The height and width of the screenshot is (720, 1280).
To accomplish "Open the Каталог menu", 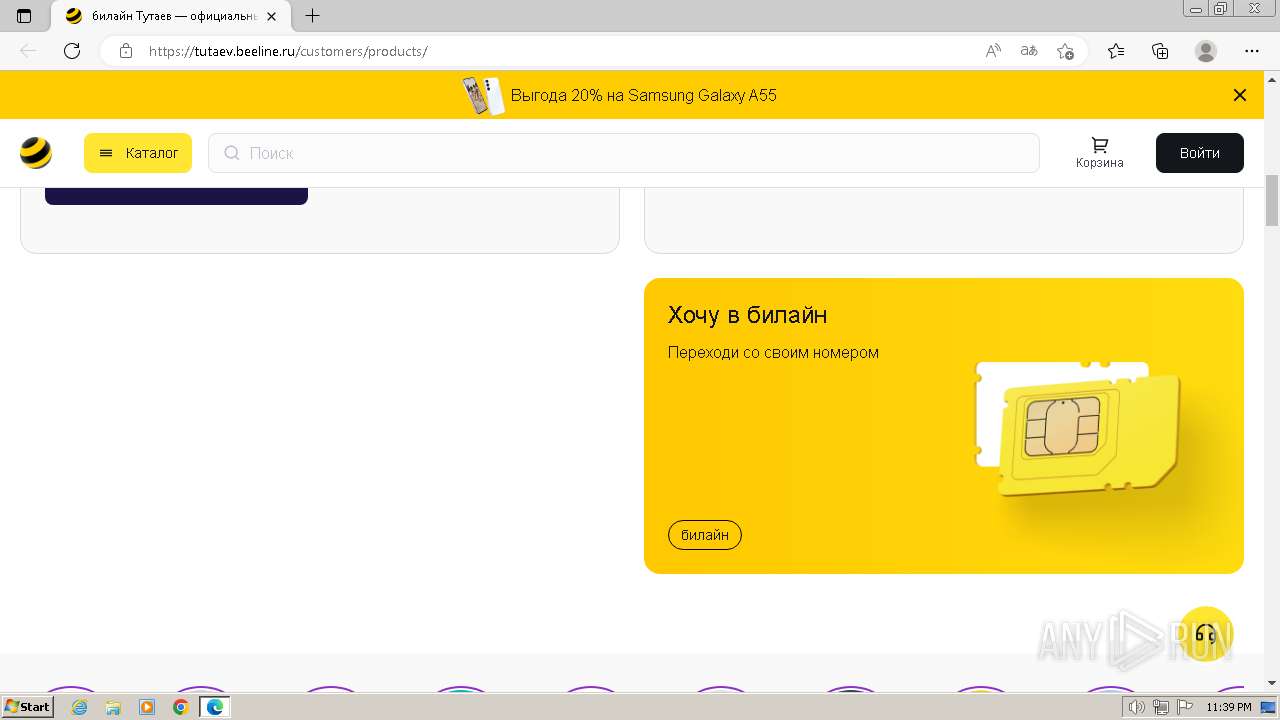I will click(138, 153).
